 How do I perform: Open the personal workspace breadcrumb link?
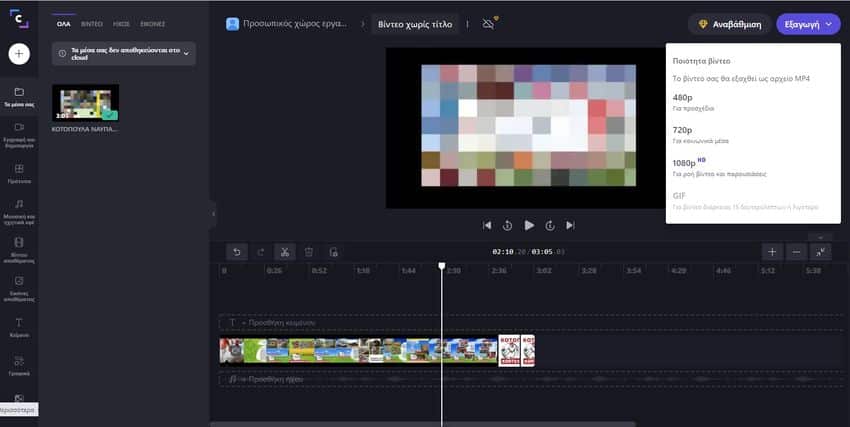click(x=295, y=24)
